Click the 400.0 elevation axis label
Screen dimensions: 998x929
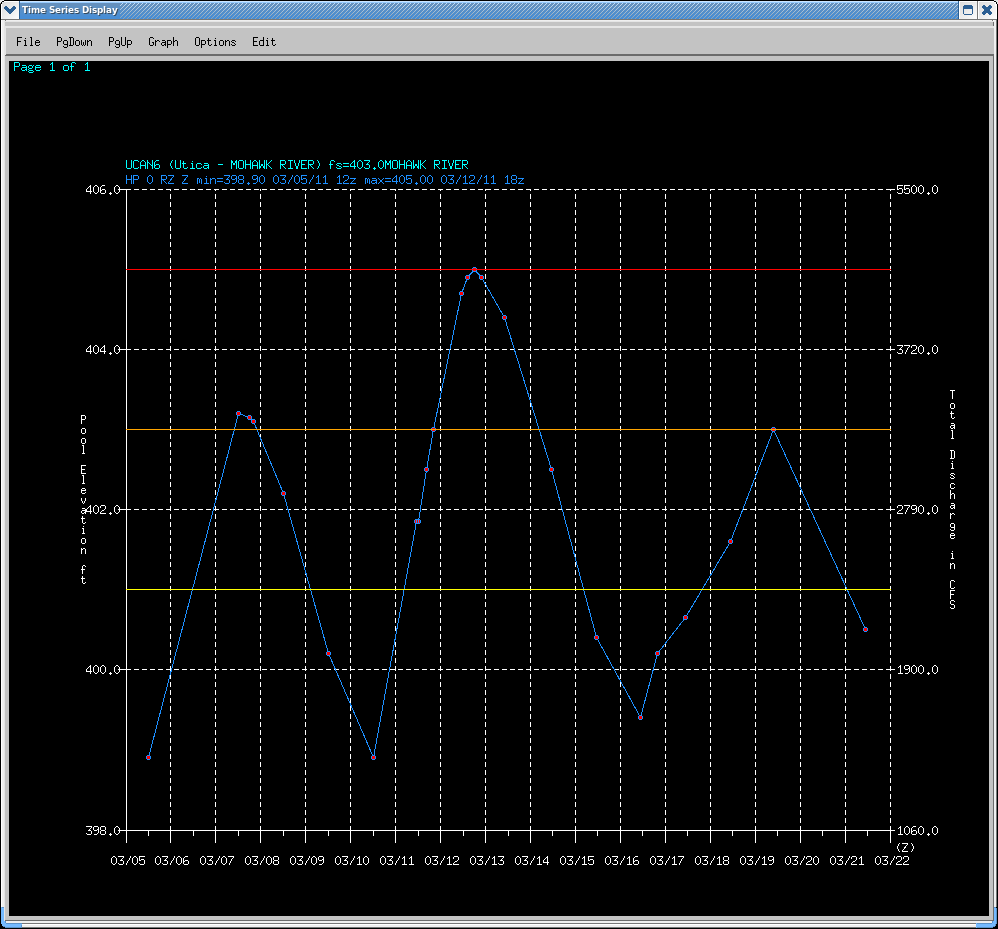point(102,669)
